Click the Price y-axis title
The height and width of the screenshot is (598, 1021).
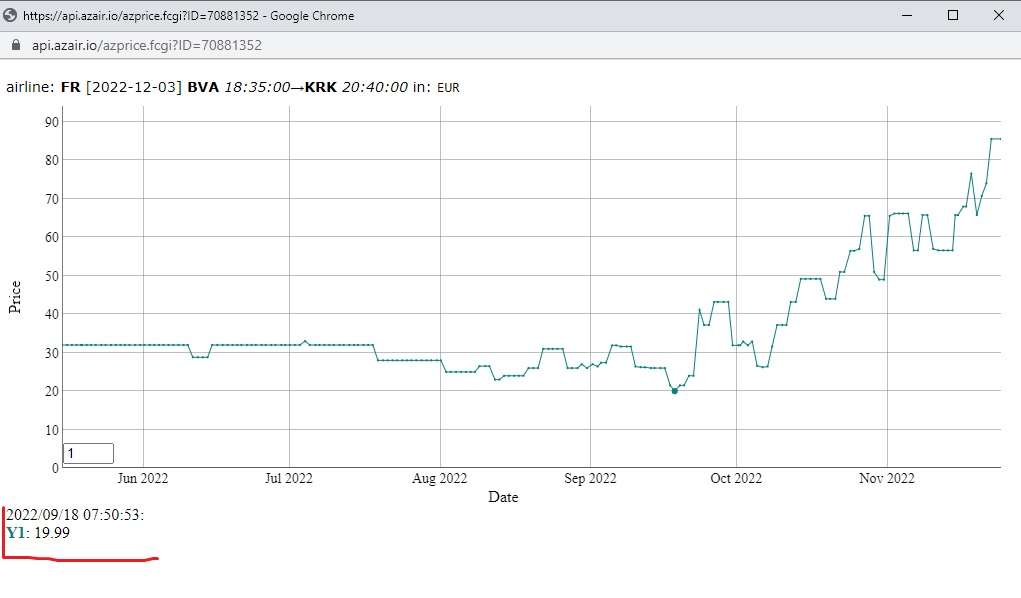tap(15, 297)
